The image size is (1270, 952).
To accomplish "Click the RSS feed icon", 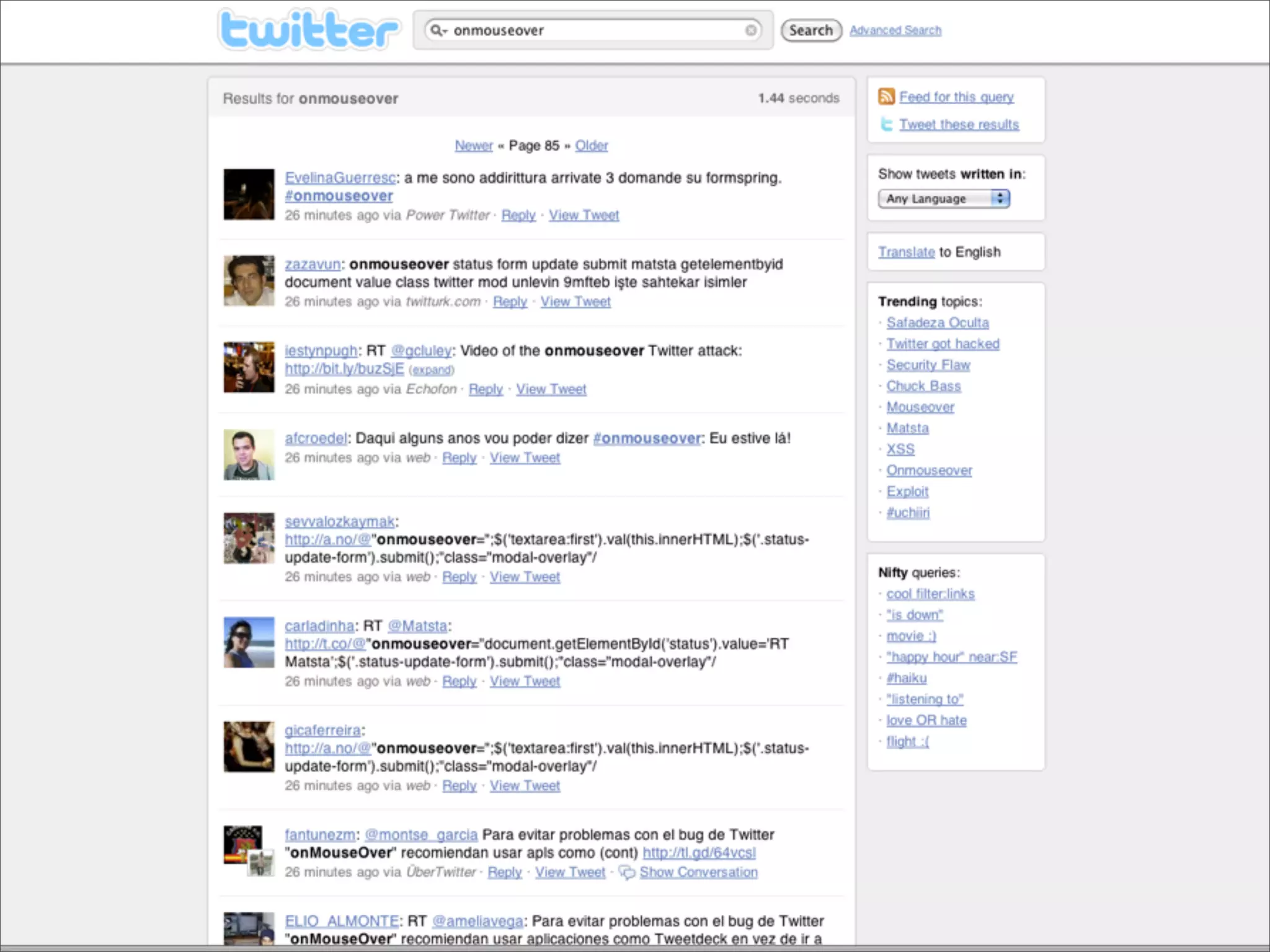I will pyautogui.click(x=886, y=97).
